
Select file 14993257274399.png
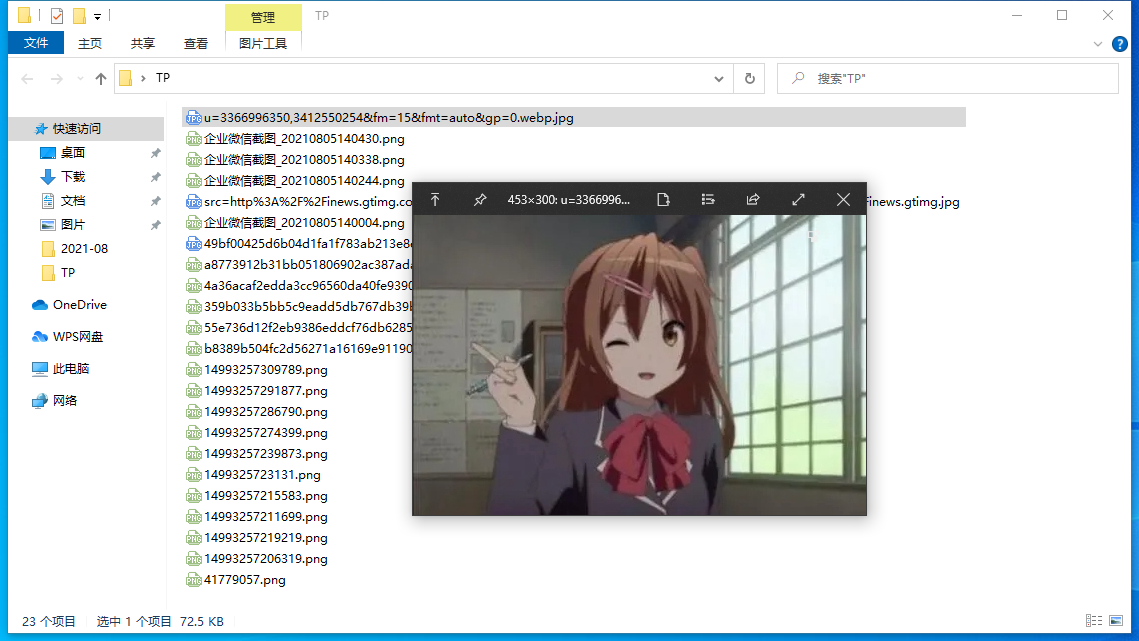click(x=265, y=433)
